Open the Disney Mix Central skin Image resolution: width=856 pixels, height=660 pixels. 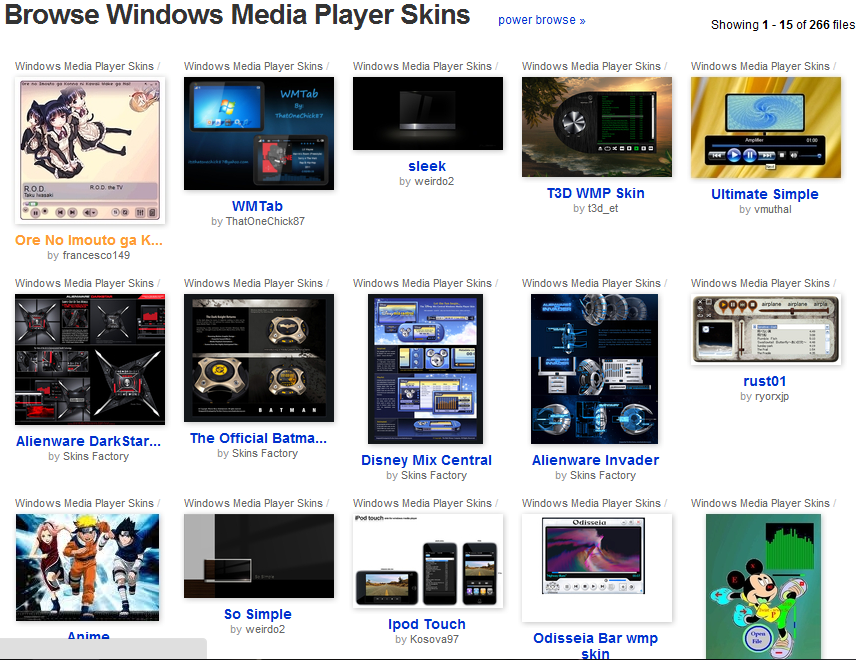tap(426, 460)
